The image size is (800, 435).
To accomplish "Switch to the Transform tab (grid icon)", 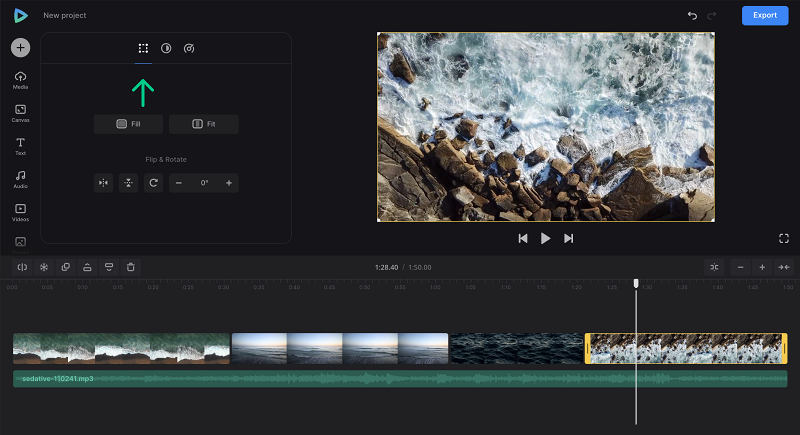I will click(x=143, y=48).
